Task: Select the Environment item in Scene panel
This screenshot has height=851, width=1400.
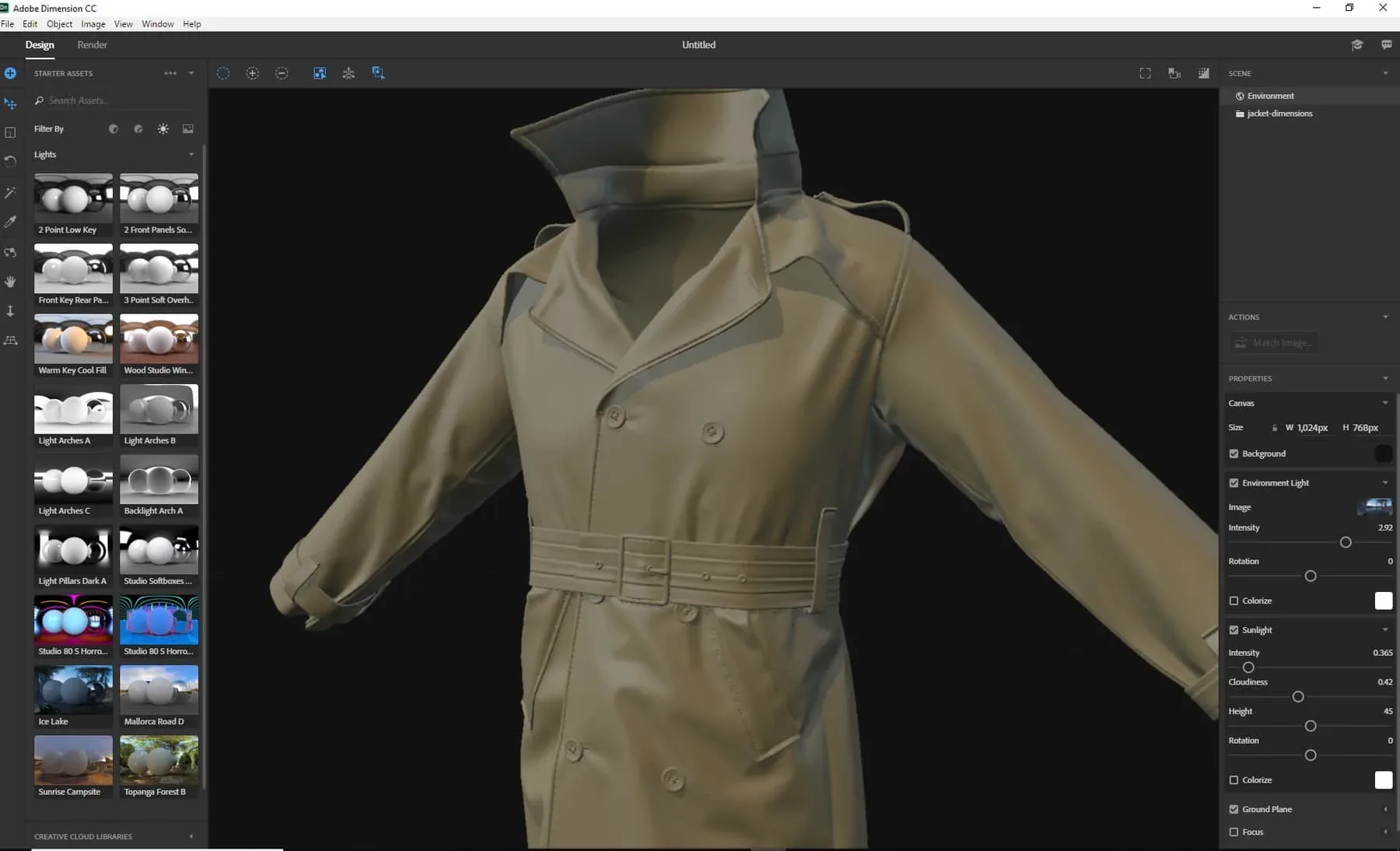Action: point(1271,95)
